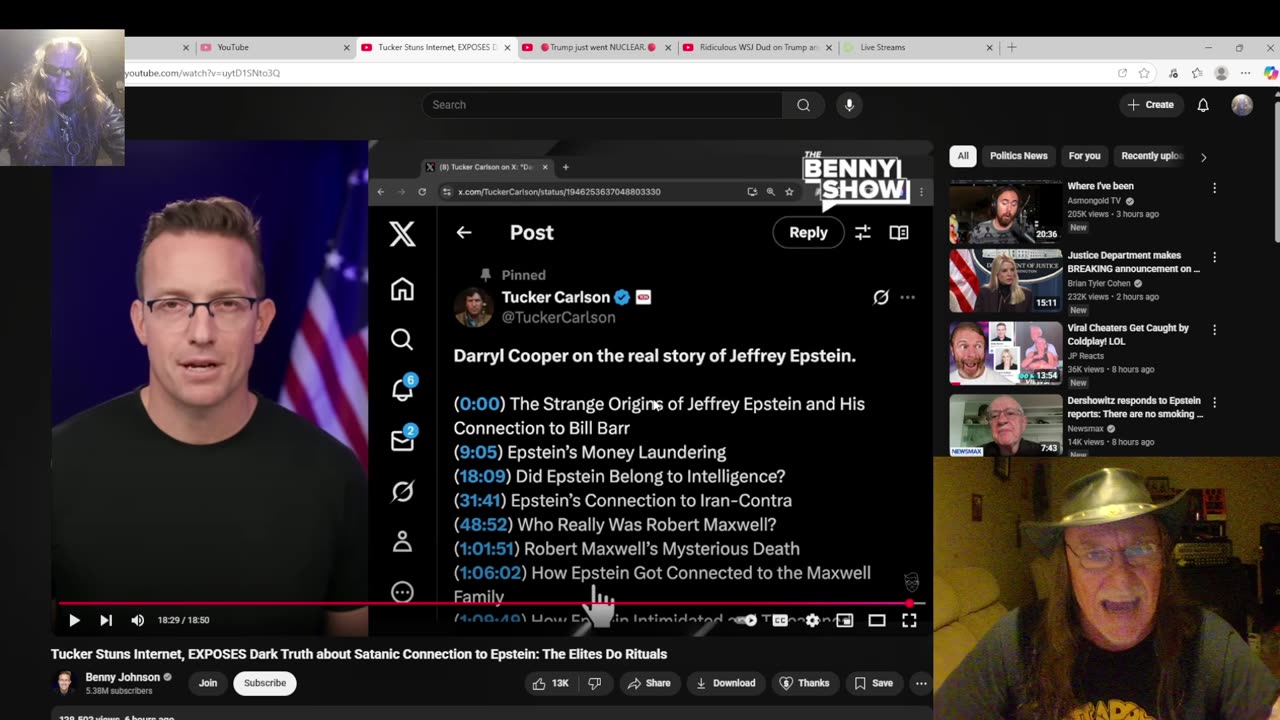
Task: Open the YouTube account avatar menu
Action: pos(1242,105)
